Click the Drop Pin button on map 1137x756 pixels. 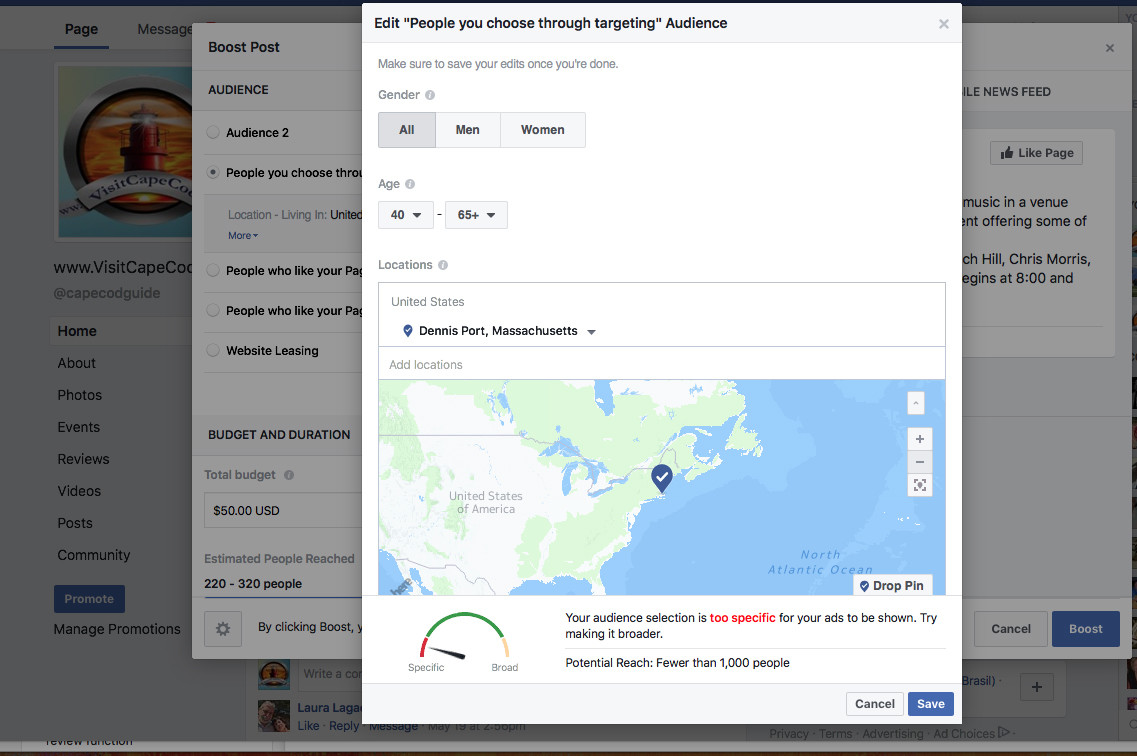tap(892, 586)
